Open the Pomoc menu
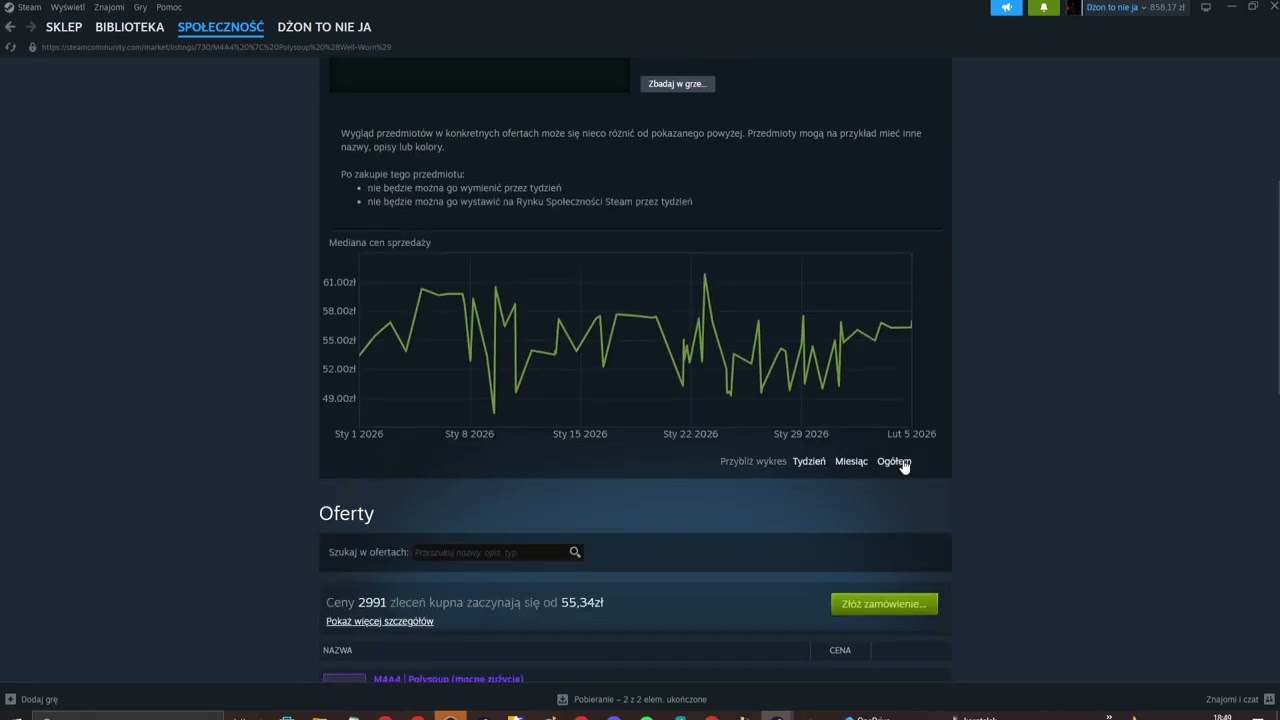1280x720 pixels. 169,7
